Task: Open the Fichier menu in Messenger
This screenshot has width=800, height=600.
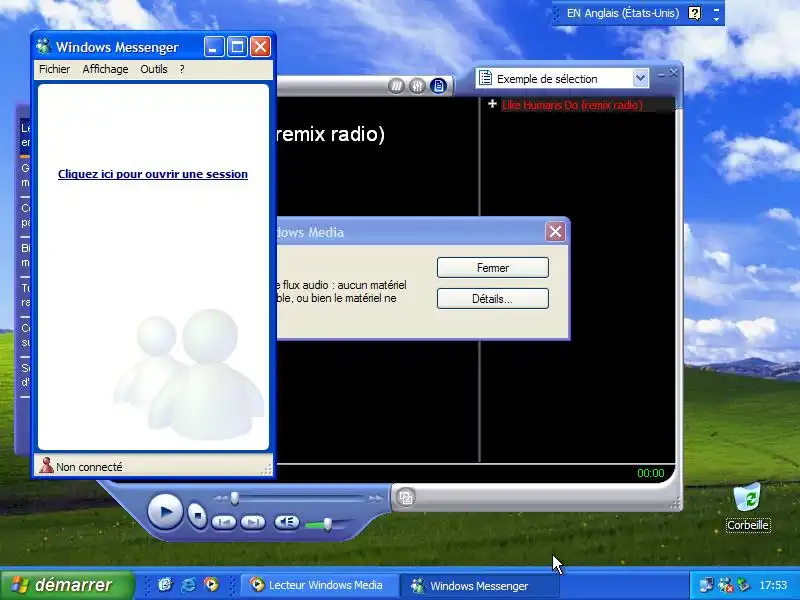Action: (x=55, y=69)
